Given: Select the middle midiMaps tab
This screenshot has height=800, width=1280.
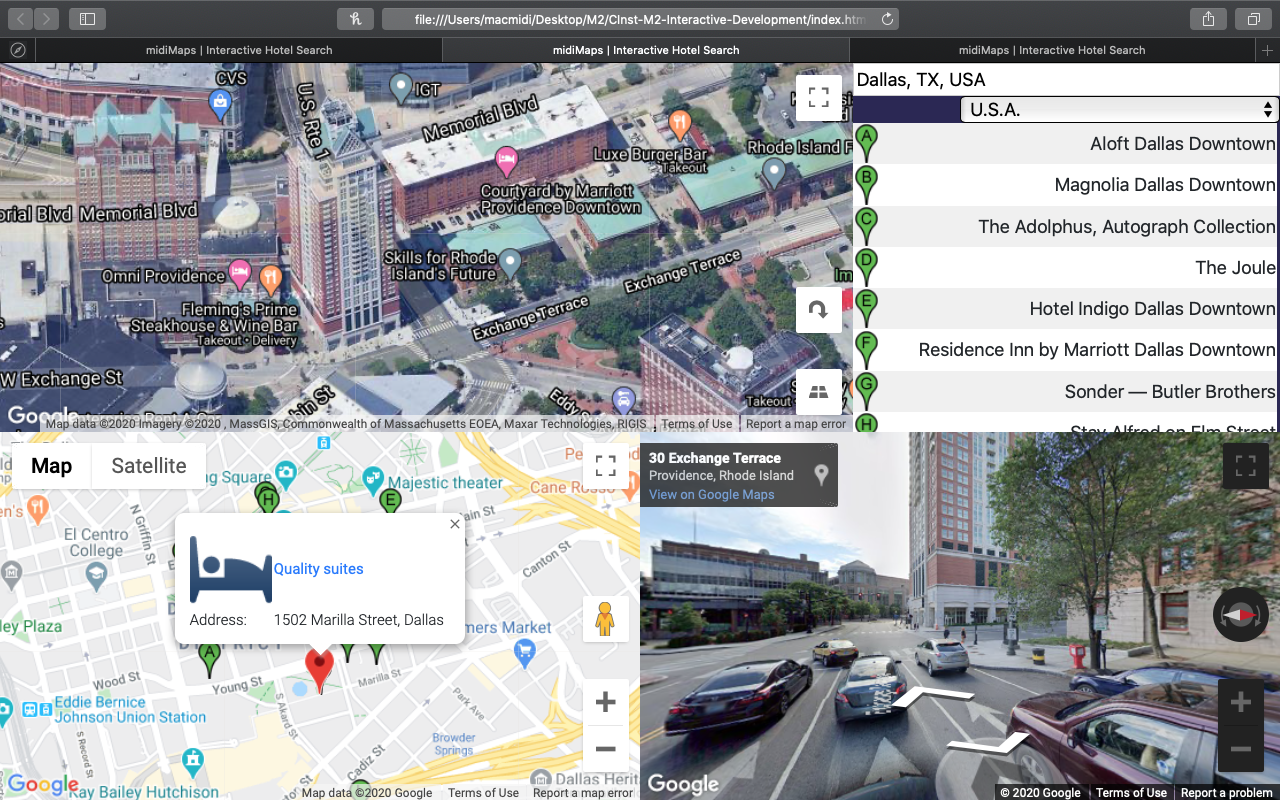Looking at the screenshot, I should point(646,50).
